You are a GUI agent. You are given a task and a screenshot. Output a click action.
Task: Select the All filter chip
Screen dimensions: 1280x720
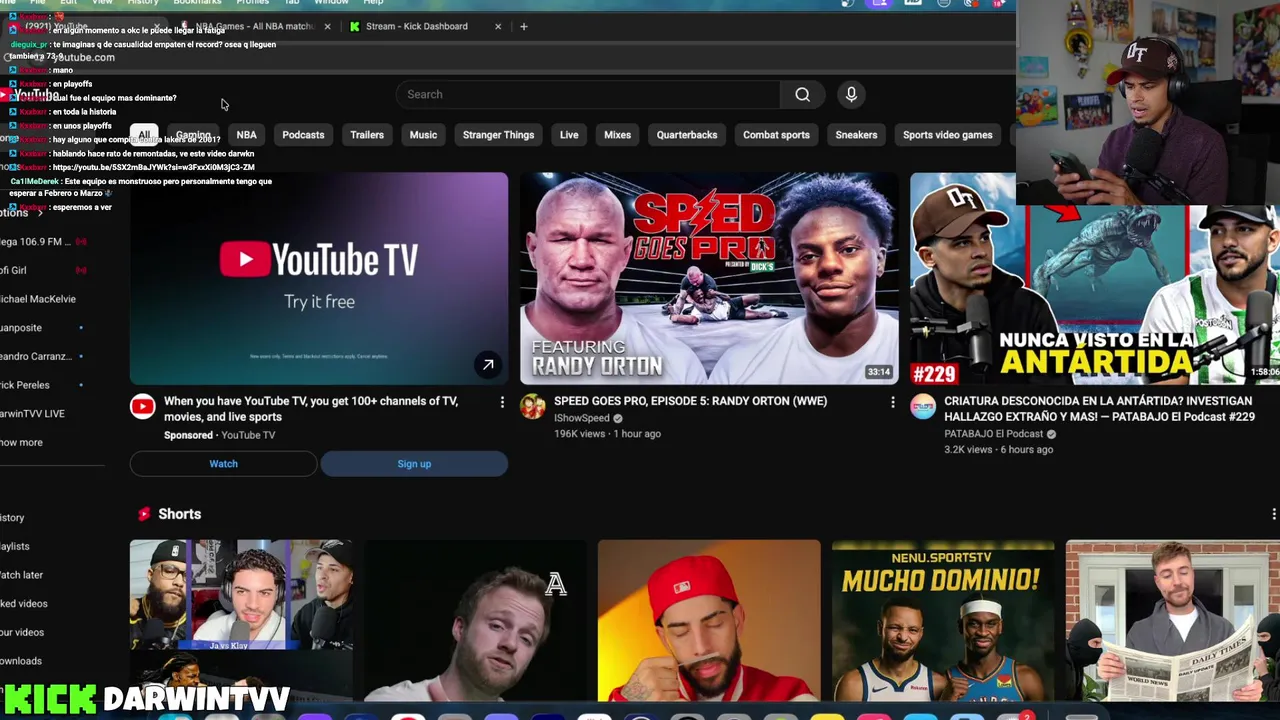pos(144,135)
